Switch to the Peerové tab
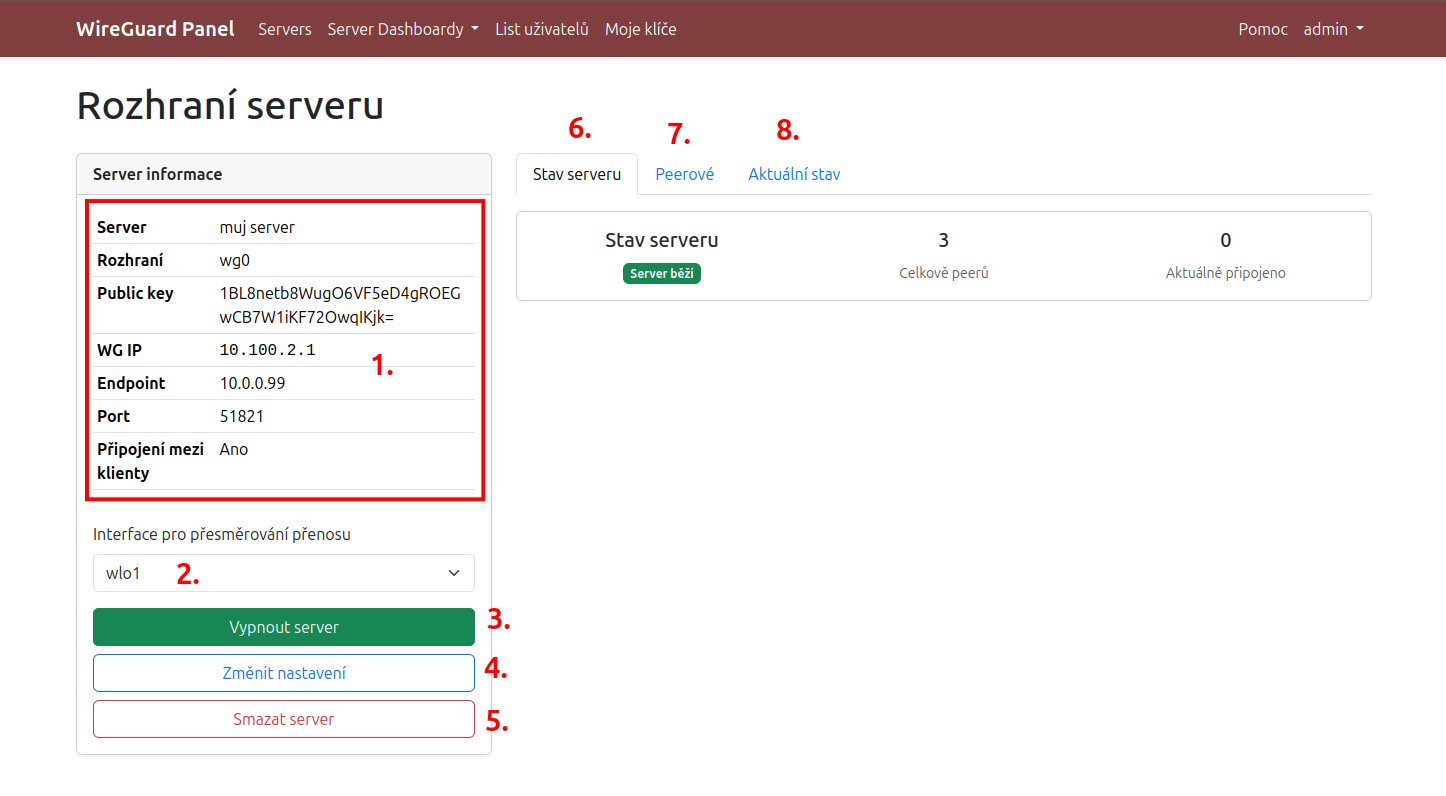 [685, 174]
